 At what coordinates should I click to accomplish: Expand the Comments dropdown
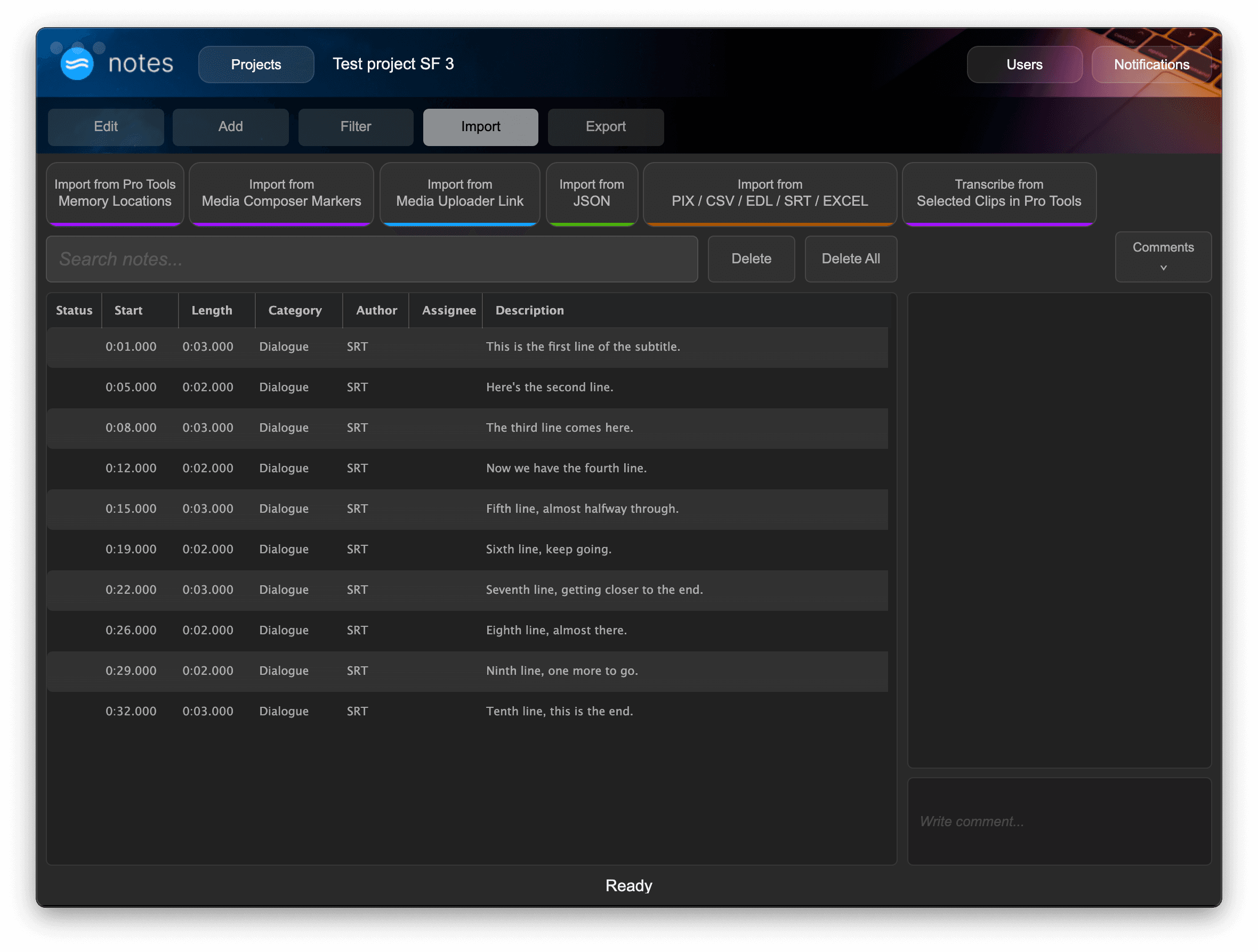1163,257
